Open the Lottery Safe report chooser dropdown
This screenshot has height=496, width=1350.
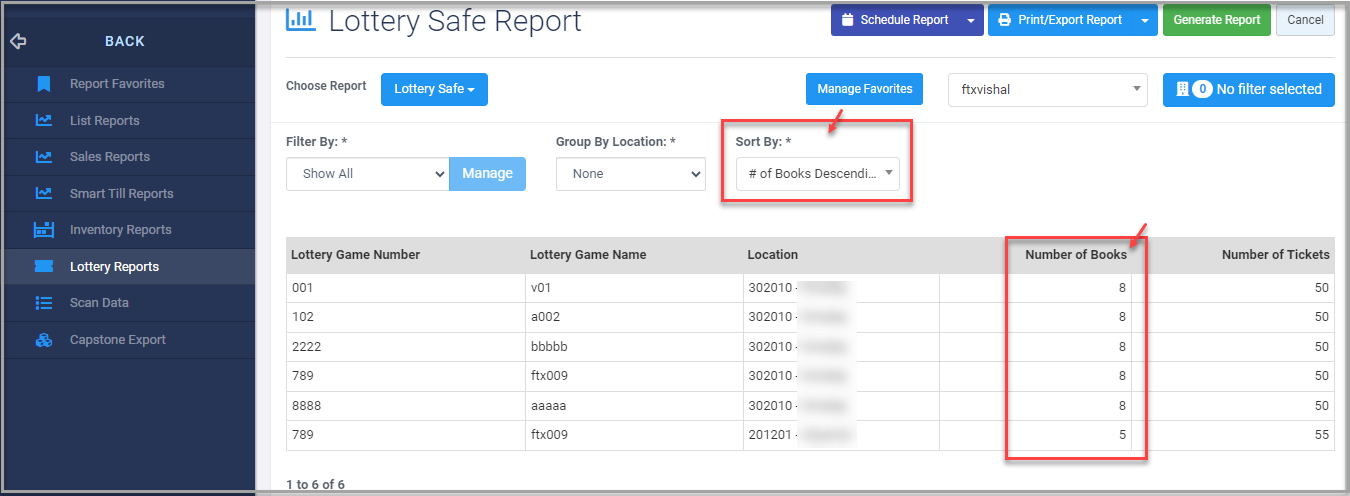click(x=434, y=89)
